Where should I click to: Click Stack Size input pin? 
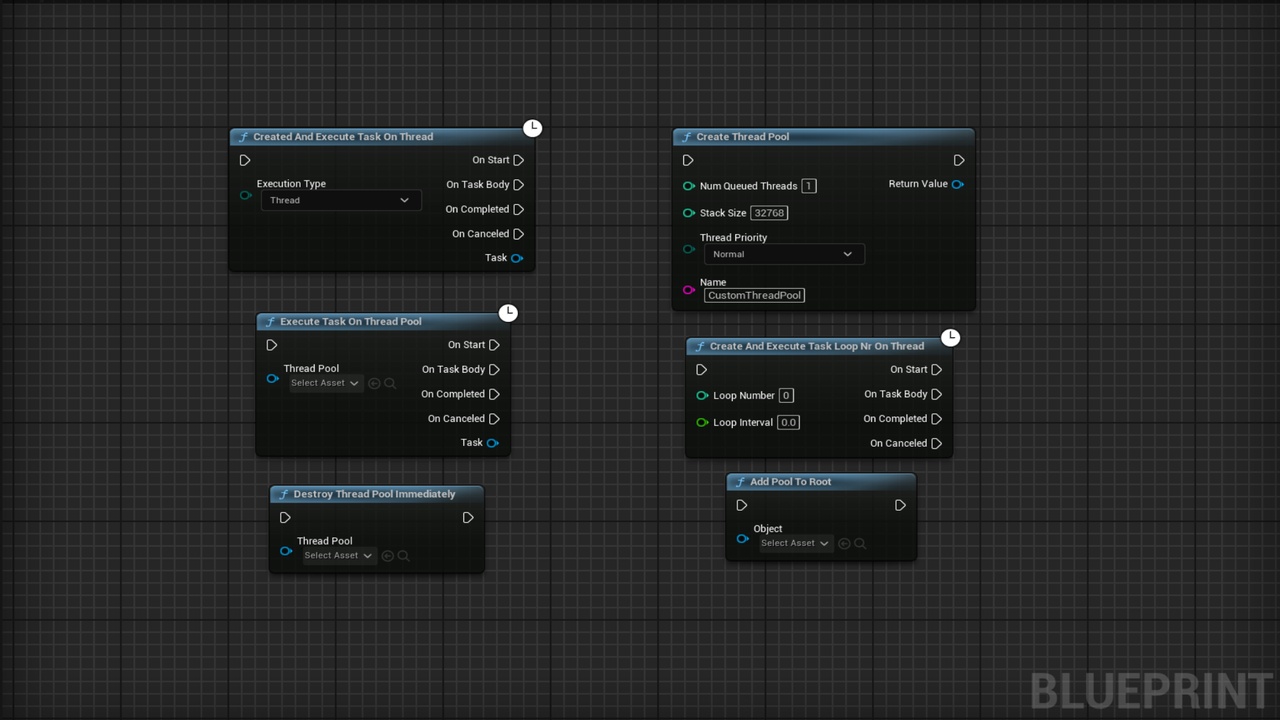pyautogui.click(x=689, y=213)
